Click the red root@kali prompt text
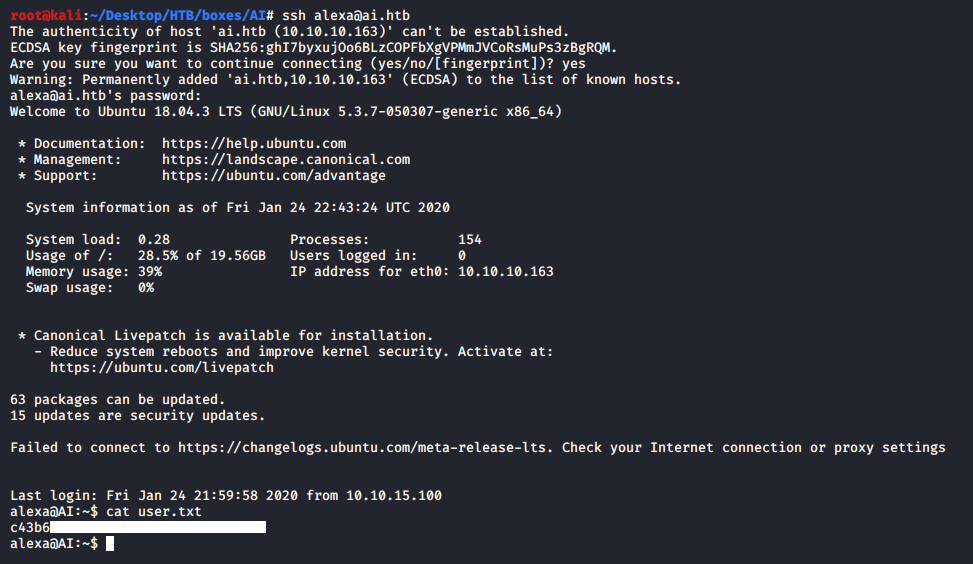 (38, 16)
